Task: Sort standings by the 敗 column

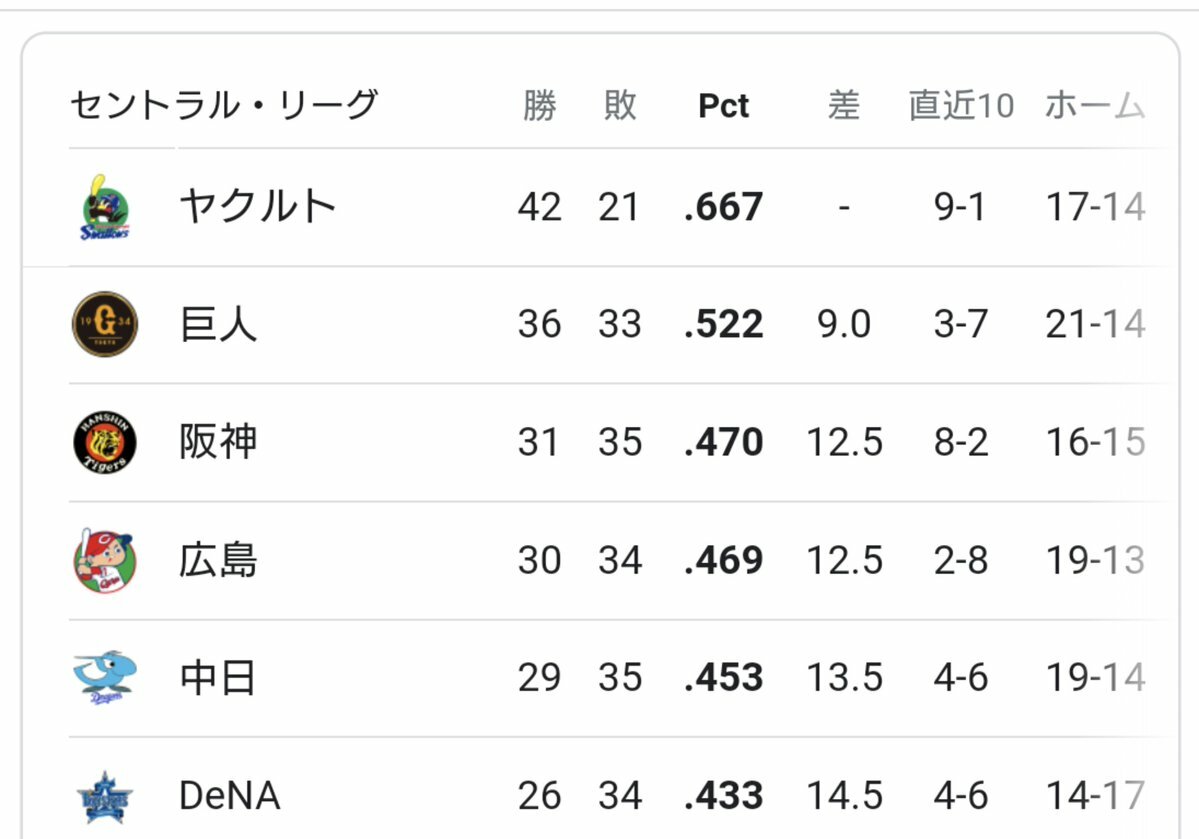Action: (619, 106)
